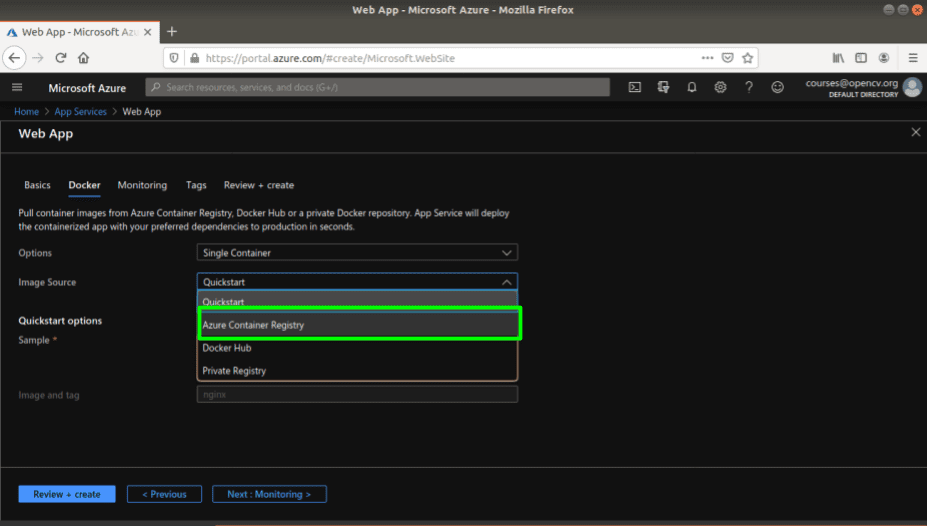The height and width of the screenshot is (526, 929).
Task: Save page to Pocket
Action: click(728, 58)
